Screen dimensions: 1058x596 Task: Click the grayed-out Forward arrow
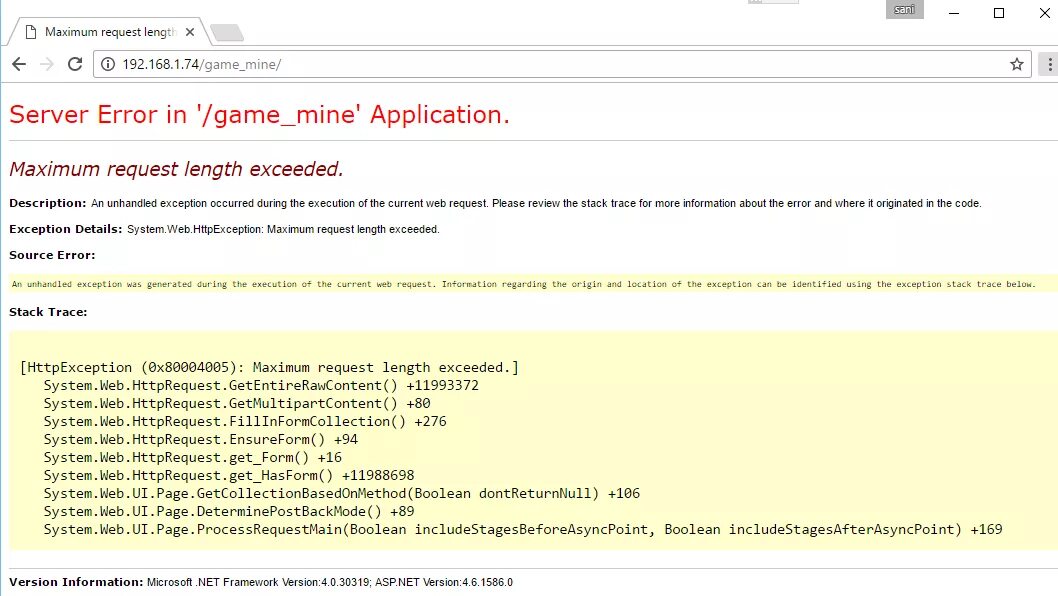46,64
